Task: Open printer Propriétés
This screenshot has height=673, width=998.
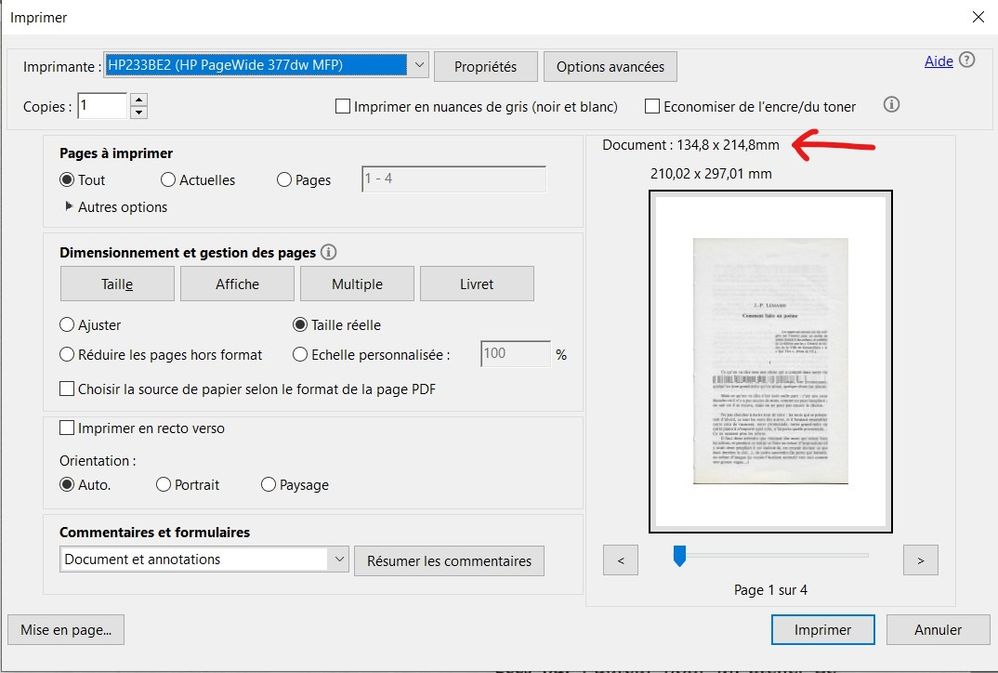Action: click(x=485, y=66)
